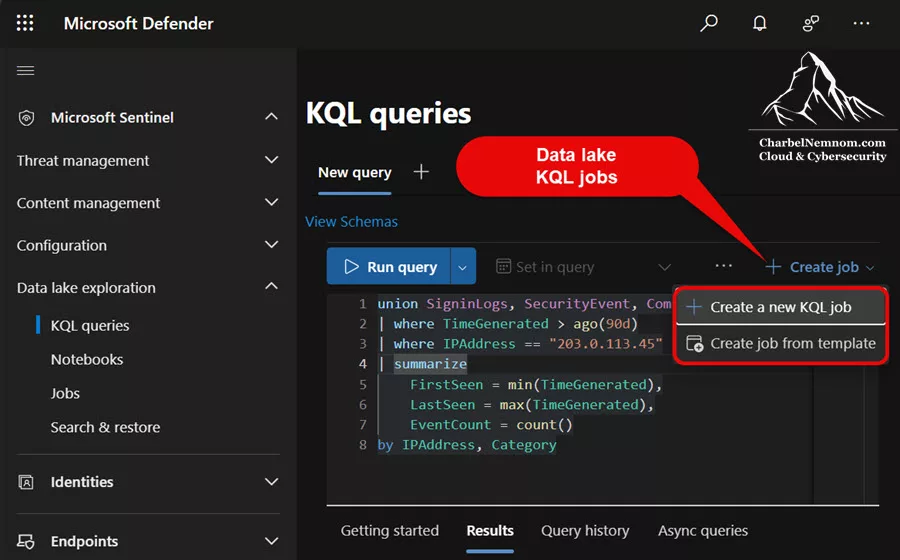Viewport: 900px width, 560px height.
Task: Open Jobs in the sidebar
Action: click(65, 393)
